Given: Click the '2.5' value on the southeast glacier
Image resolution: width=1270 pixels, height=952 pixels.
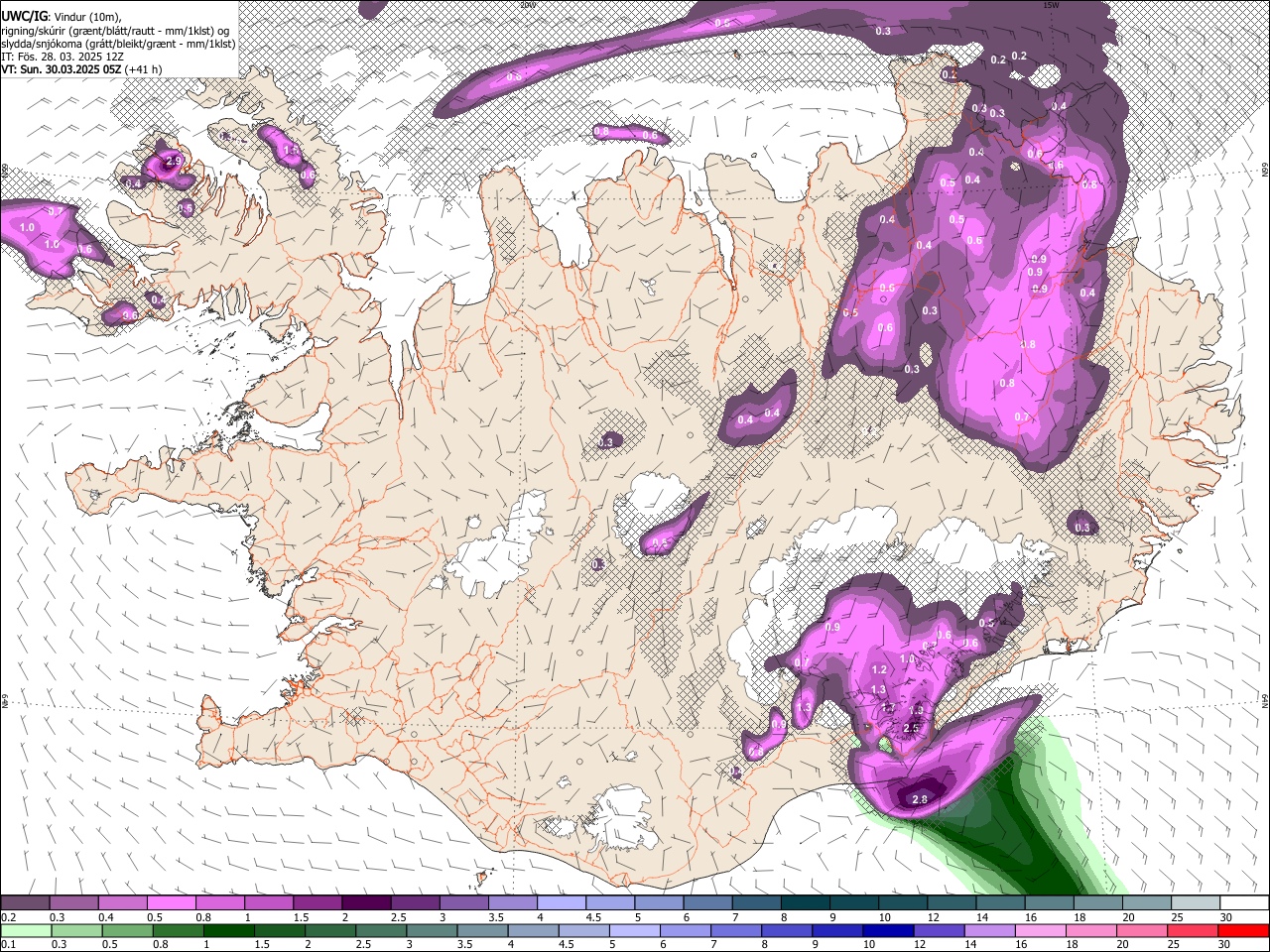Looking at the screenshot, I should click(x=912, y=728).
